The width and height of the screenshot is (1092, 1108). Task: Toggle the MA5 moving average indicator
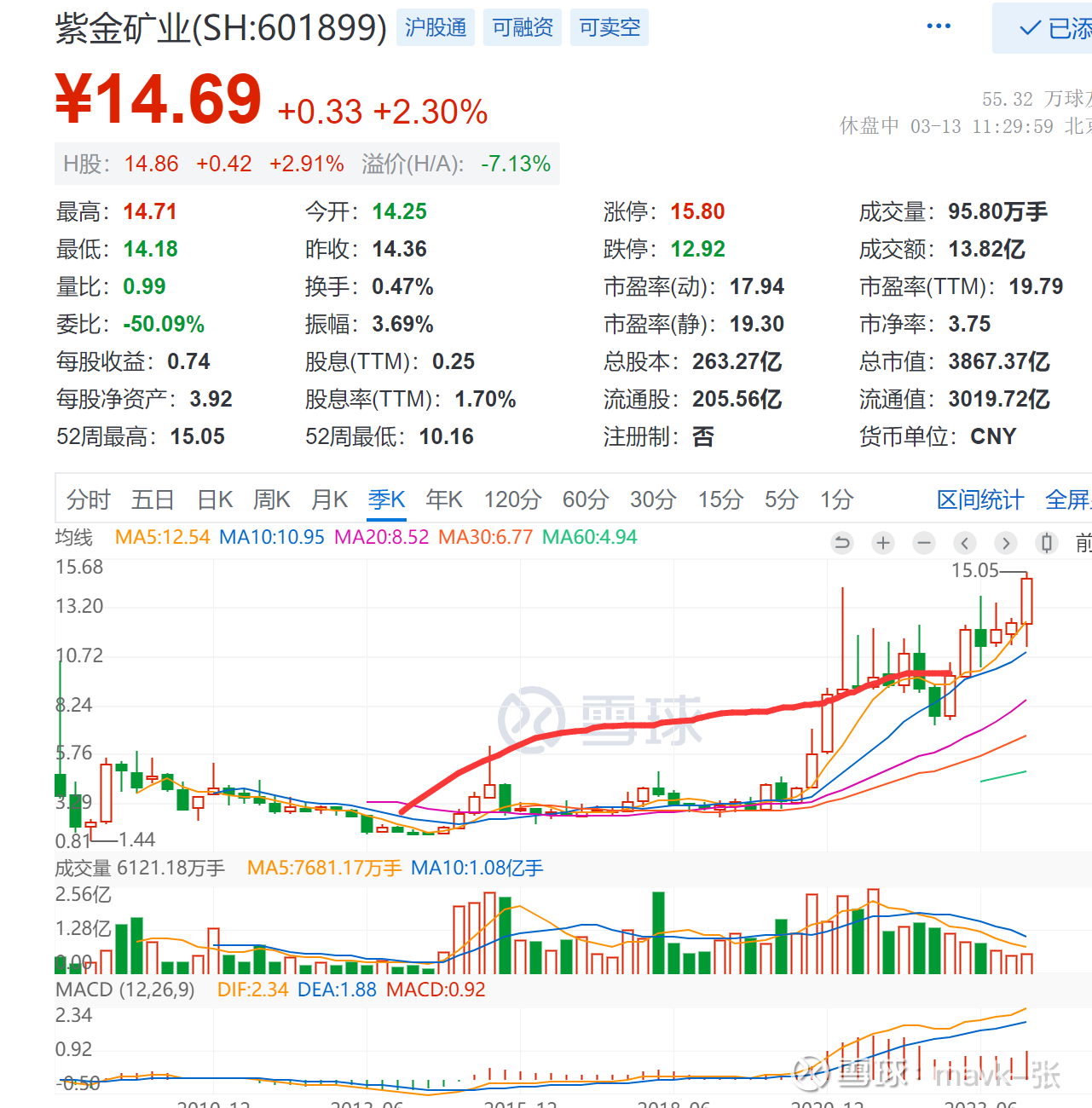(x=162, y=538)
